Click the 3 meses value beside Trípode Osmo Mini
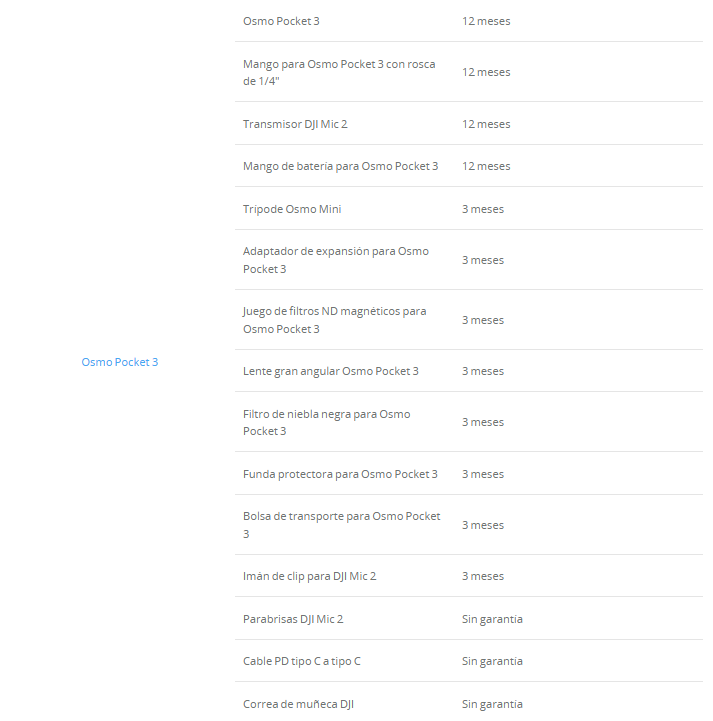 click(483, 209)
